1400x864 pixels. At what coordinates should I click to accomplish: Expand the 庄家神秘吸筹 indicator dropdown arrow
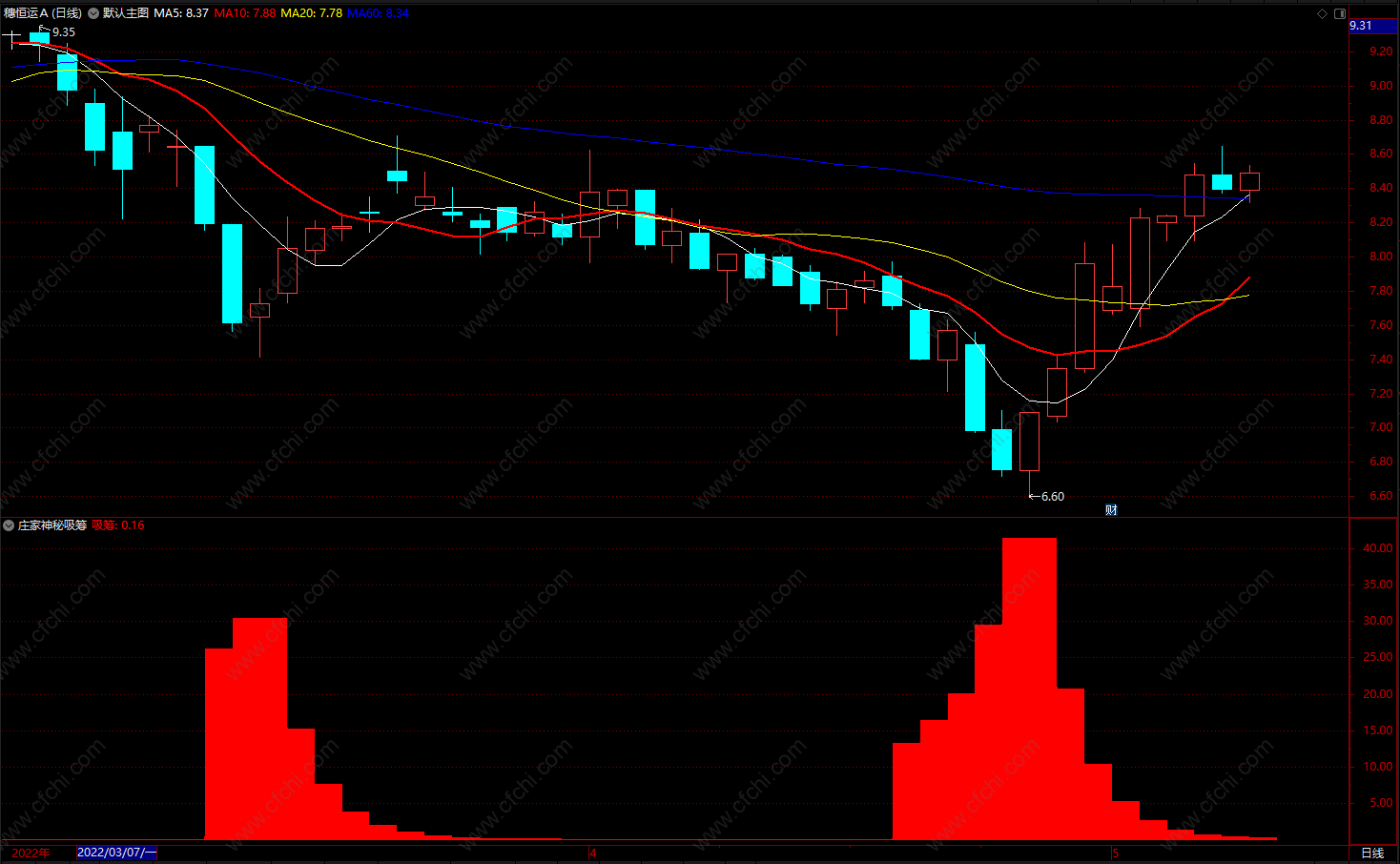(x=9, y=525)
